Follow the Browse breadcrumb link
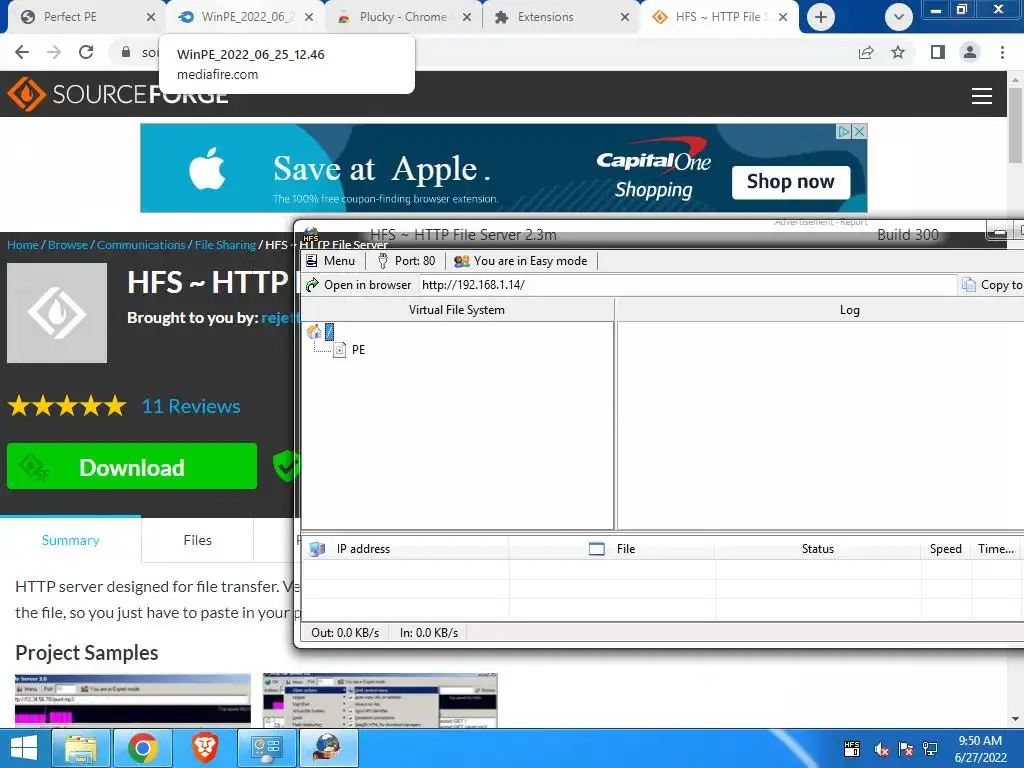Viewport: 1024px width, 768px height. point(68,245)
